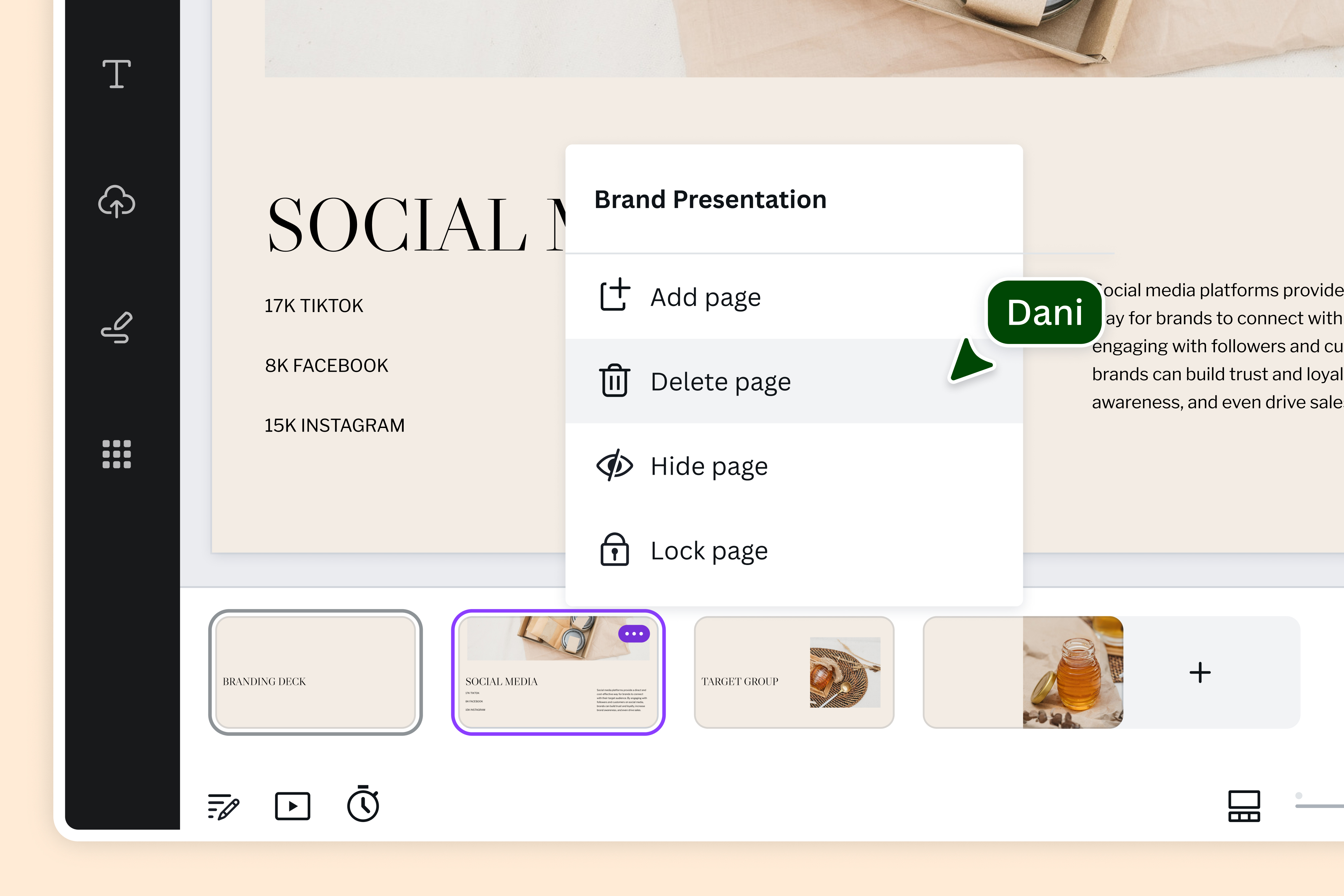Click the Brand Presentation menu header
The width and height of the screenshot is (1344, 896).
[710, 199]
